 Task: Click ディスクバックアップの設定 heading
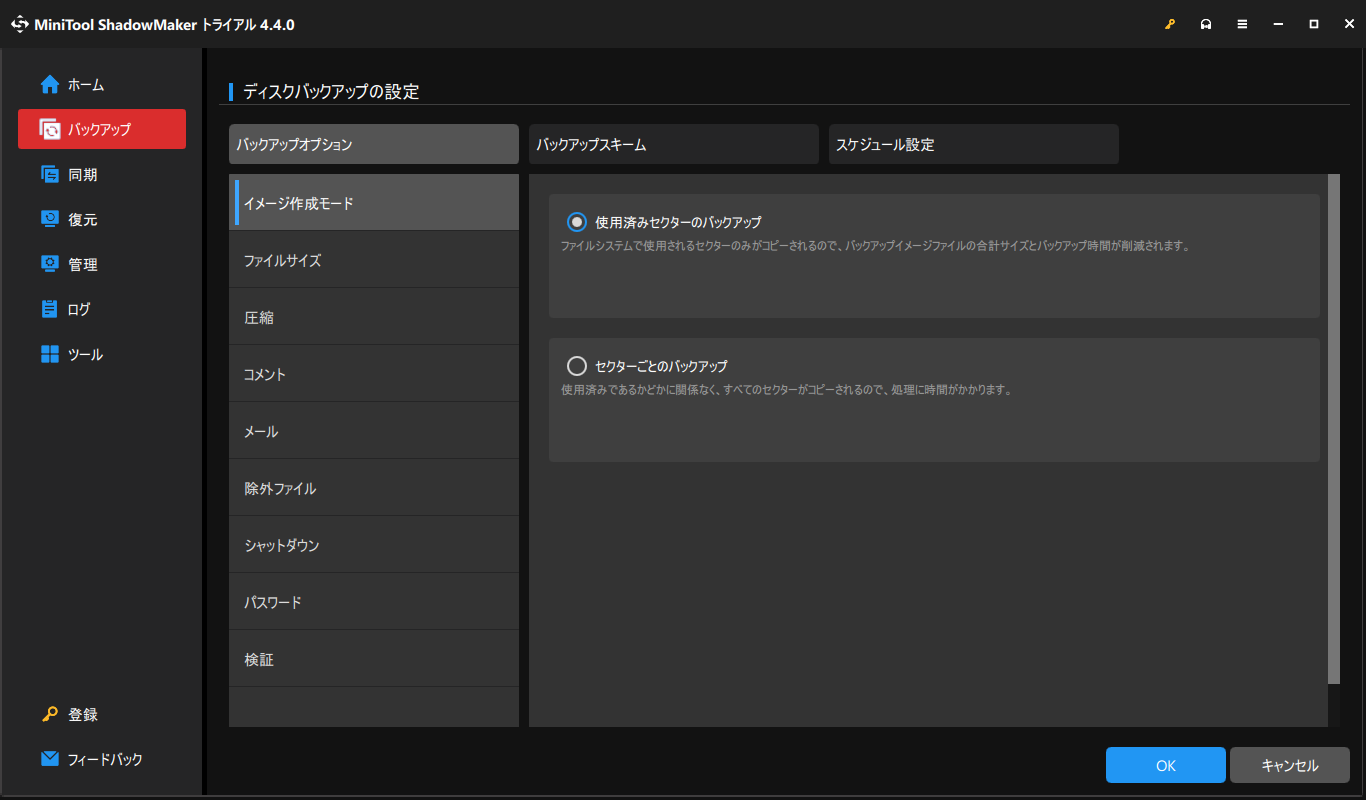[331, 92]
